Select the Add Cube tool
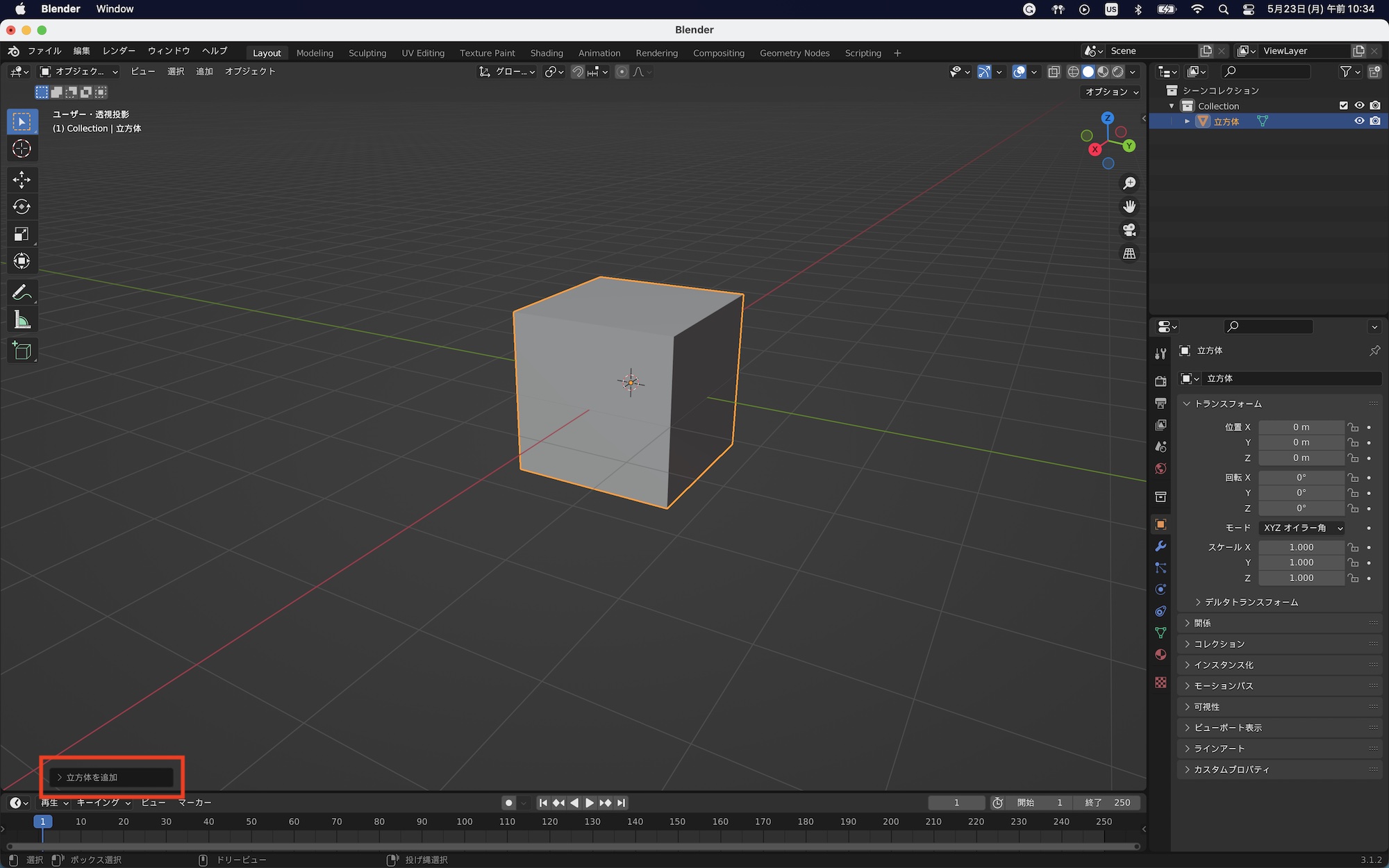This screenshot has height=868, width=1389. pos(22,351)
